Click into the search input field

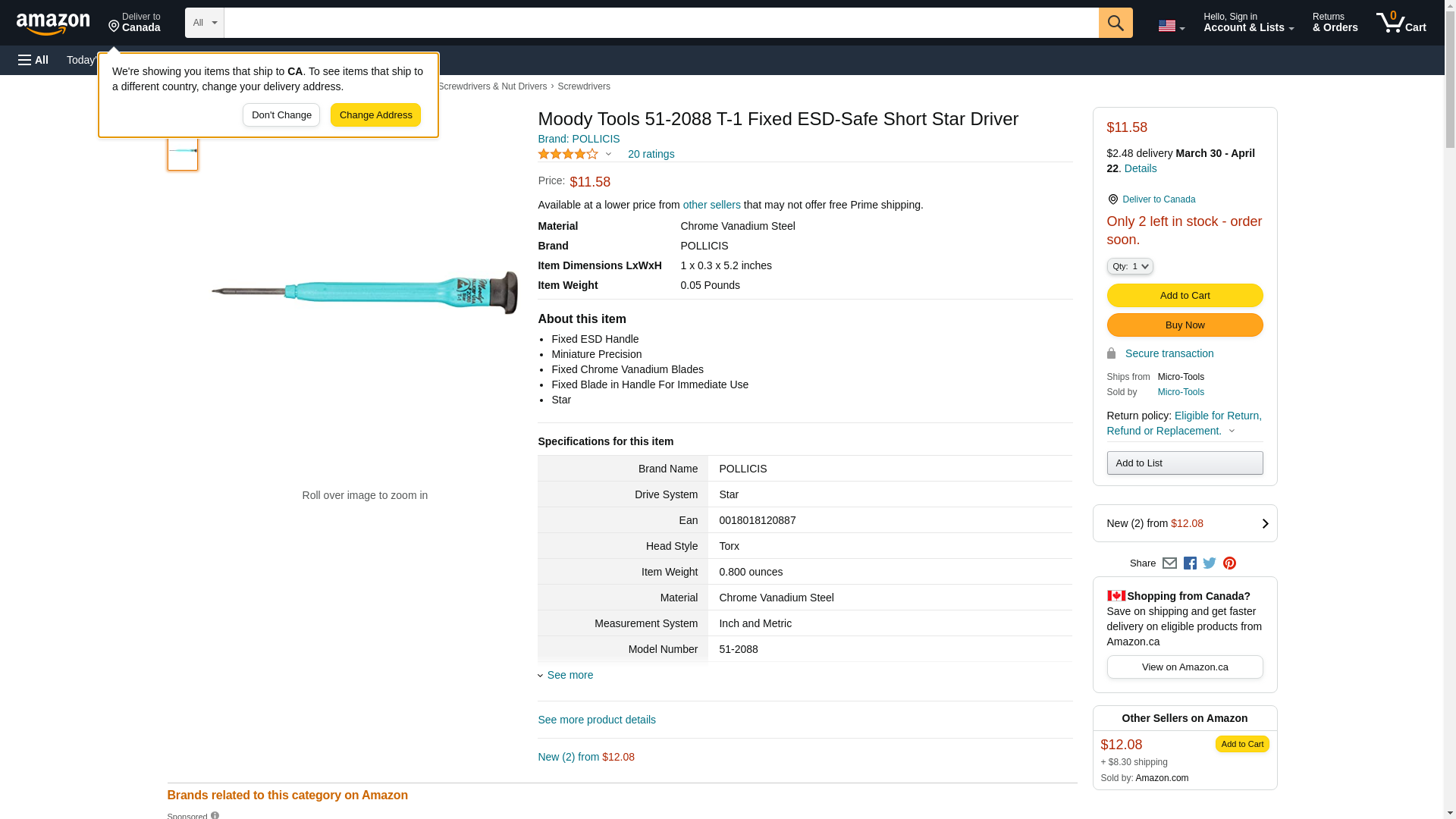660,23
